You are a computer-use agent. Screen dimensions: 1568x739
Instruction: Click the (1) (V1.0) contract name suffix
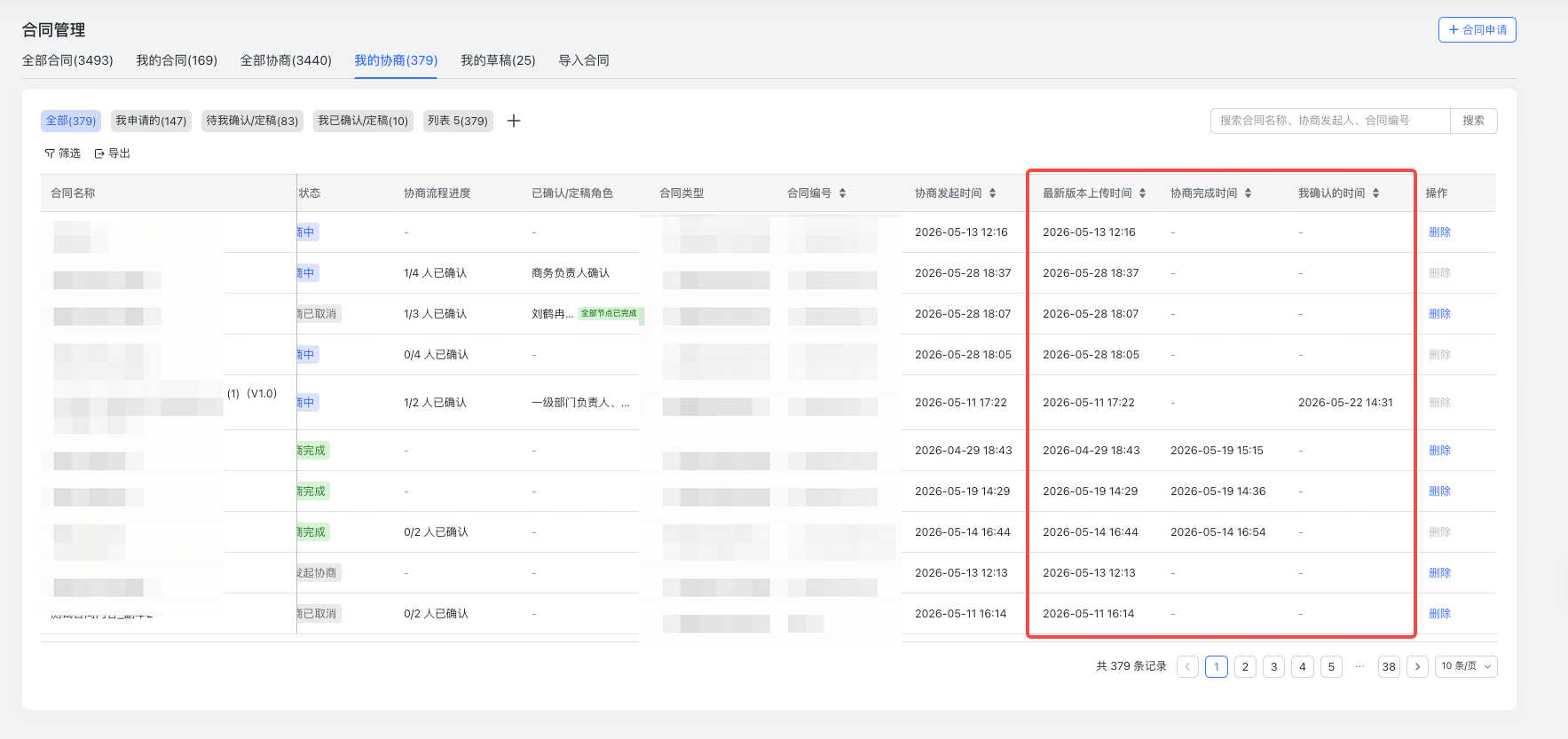click(252, 394)
